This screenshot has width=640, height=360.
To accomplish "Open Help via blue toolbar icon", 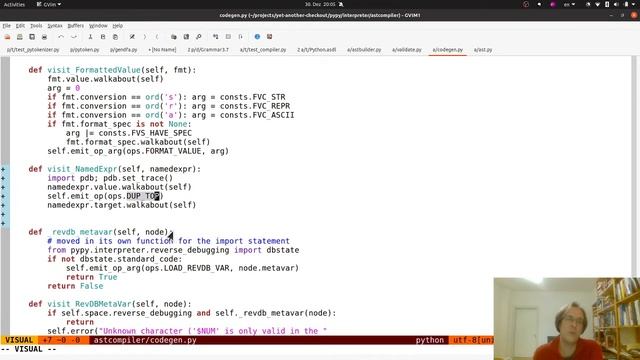I will coord(257,37).
